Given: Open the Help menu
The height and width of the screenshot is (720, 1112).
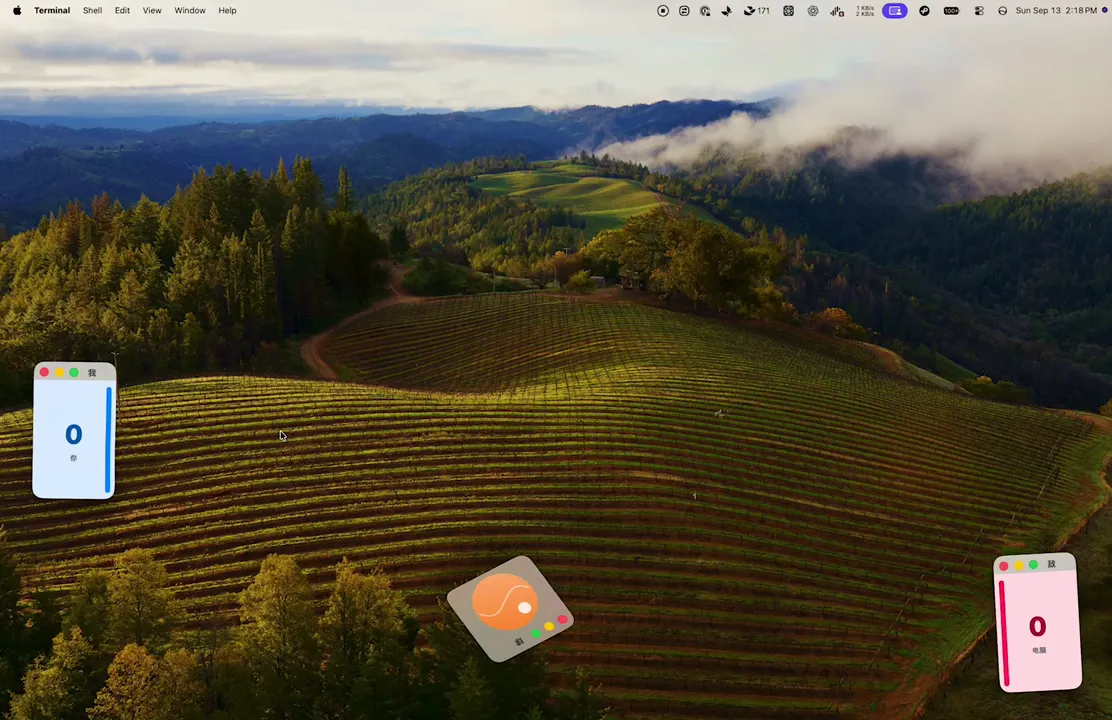Looking at the screenshot, I should point(227,11).
